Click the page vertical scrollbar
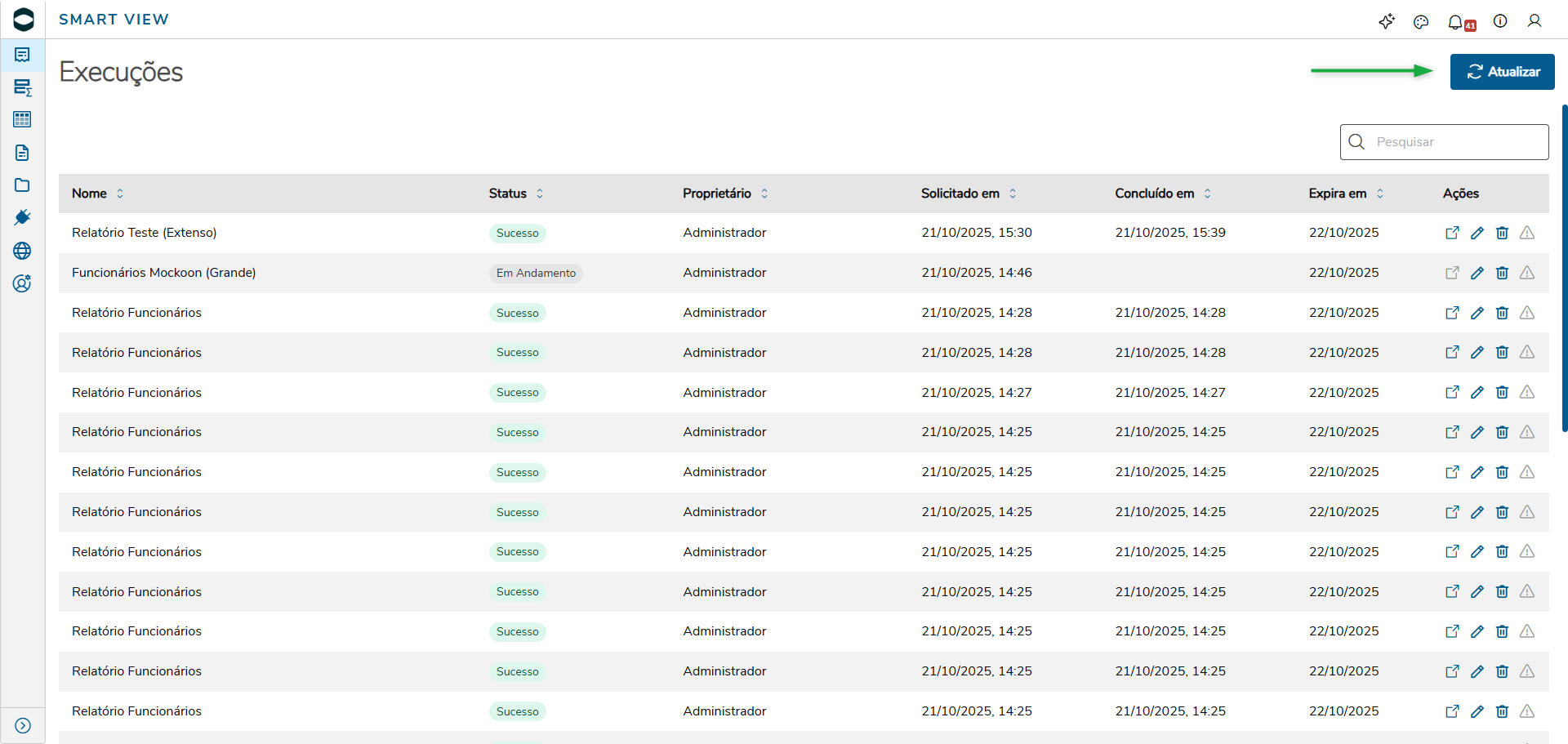 tap(1564, 268)
